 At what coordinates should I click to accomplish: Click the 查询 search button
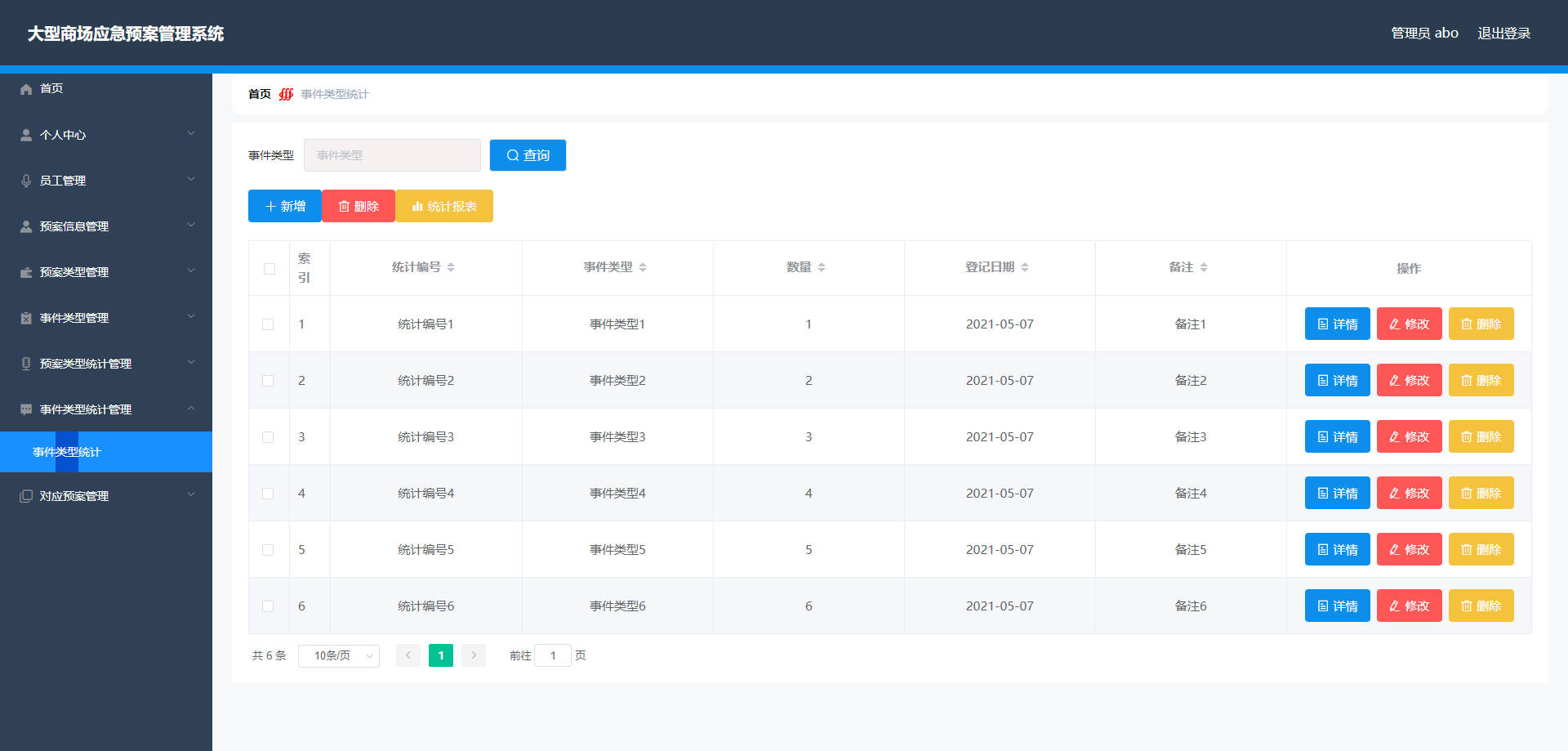[528, 155]
